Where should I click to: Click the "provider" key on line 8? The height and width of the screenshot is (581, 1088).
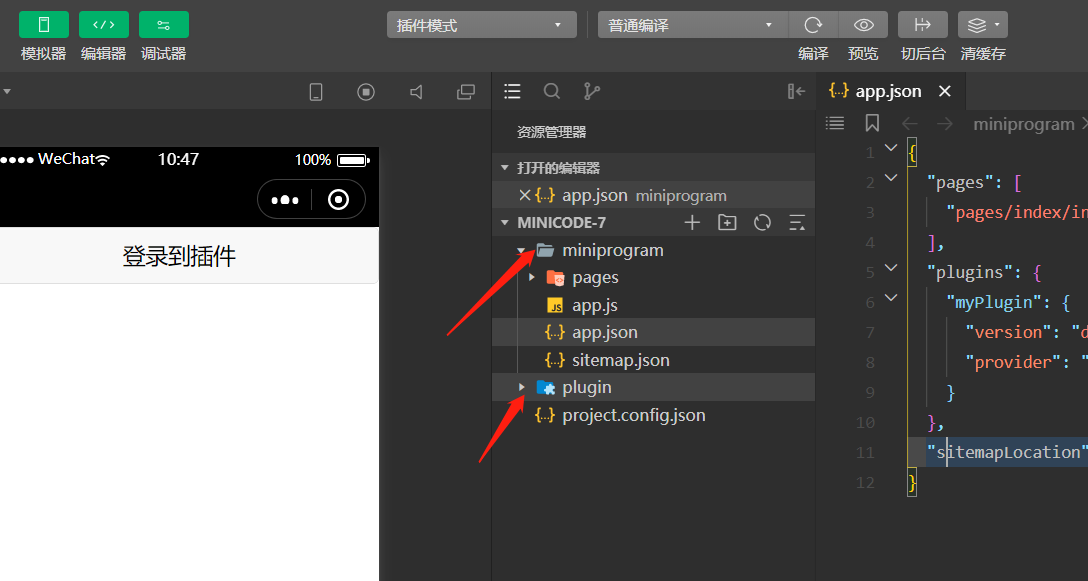click(x=1014, y=362)
